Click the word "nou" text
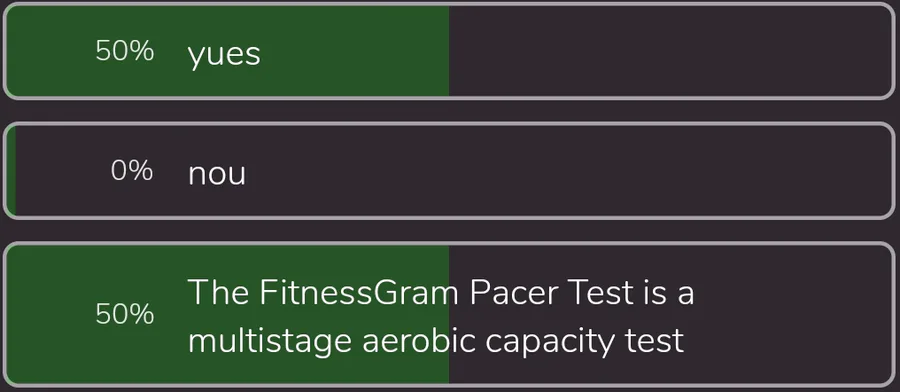 [217, 174]
